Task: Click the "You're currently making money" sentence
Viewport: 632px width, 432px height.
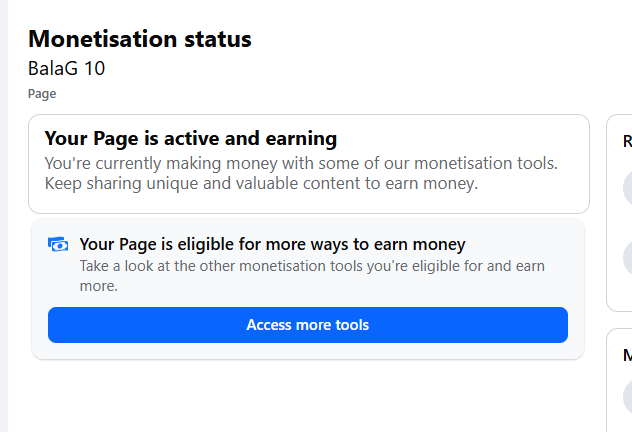Action: coord(300,163)
